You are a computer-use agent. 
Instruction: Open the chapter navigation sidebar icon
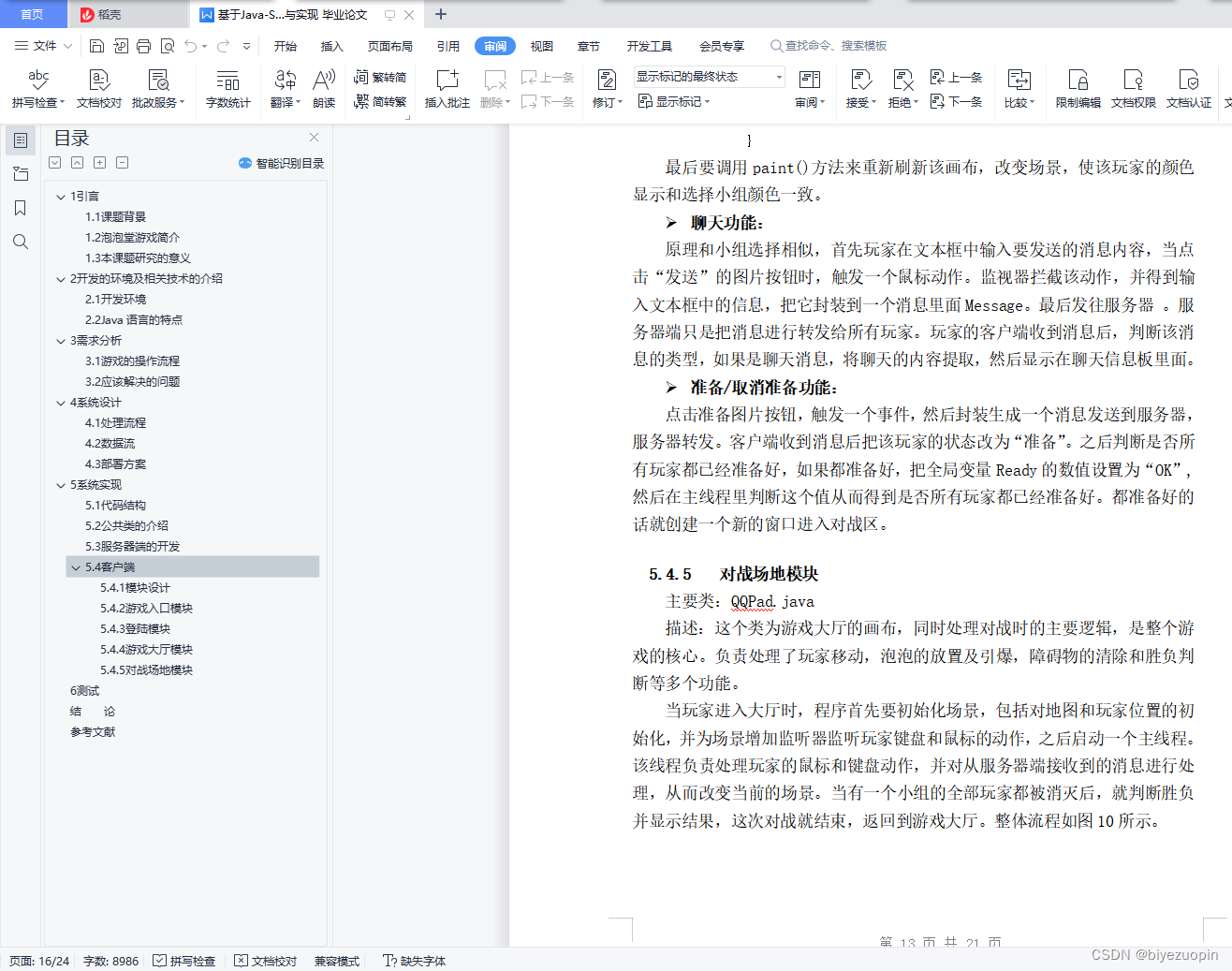pyautogui.click(x=21, y=174)
